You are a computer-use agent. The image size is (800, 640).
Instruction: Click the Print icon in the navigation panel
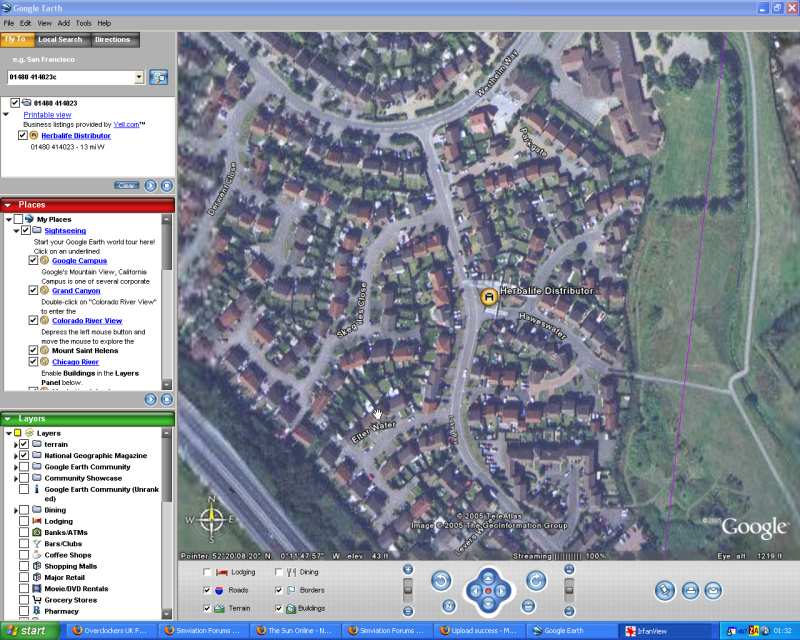click(x=690, y=590)
